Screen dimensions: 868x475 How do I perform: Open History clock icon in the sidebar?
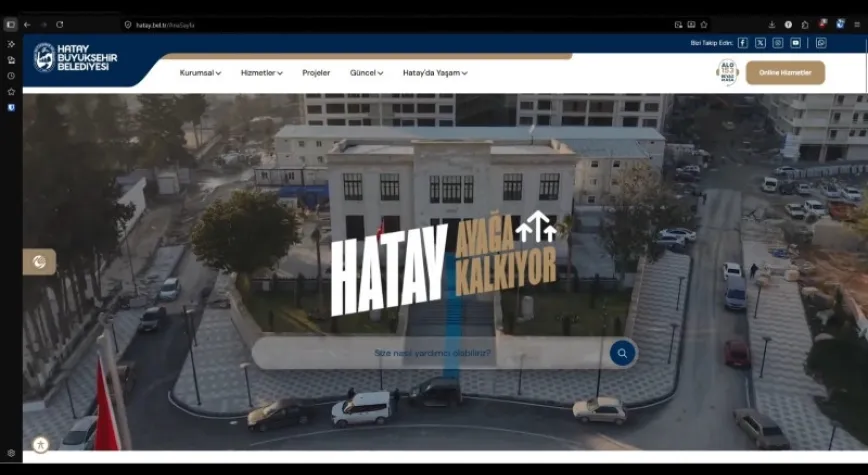(x=11, y=76)
